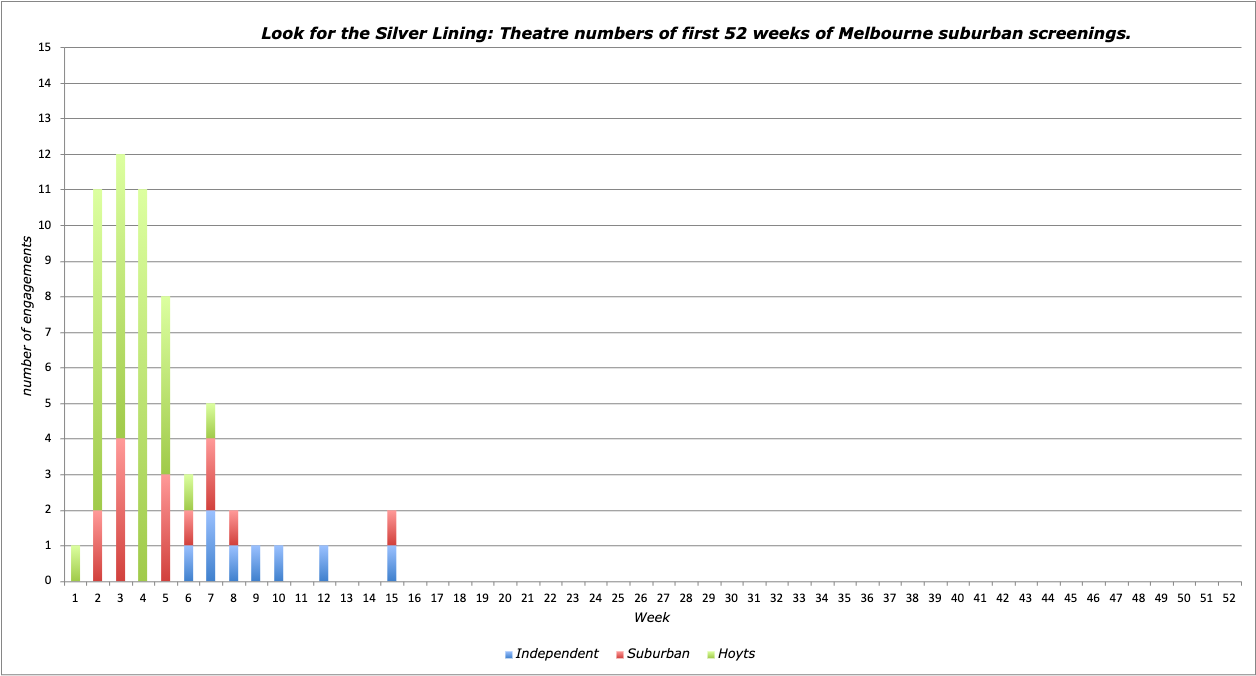Image resolution: width=1256 pixels, height=676 pixels.
Task: Select the Suburban legend label
Action: click(x=658, y=654)
